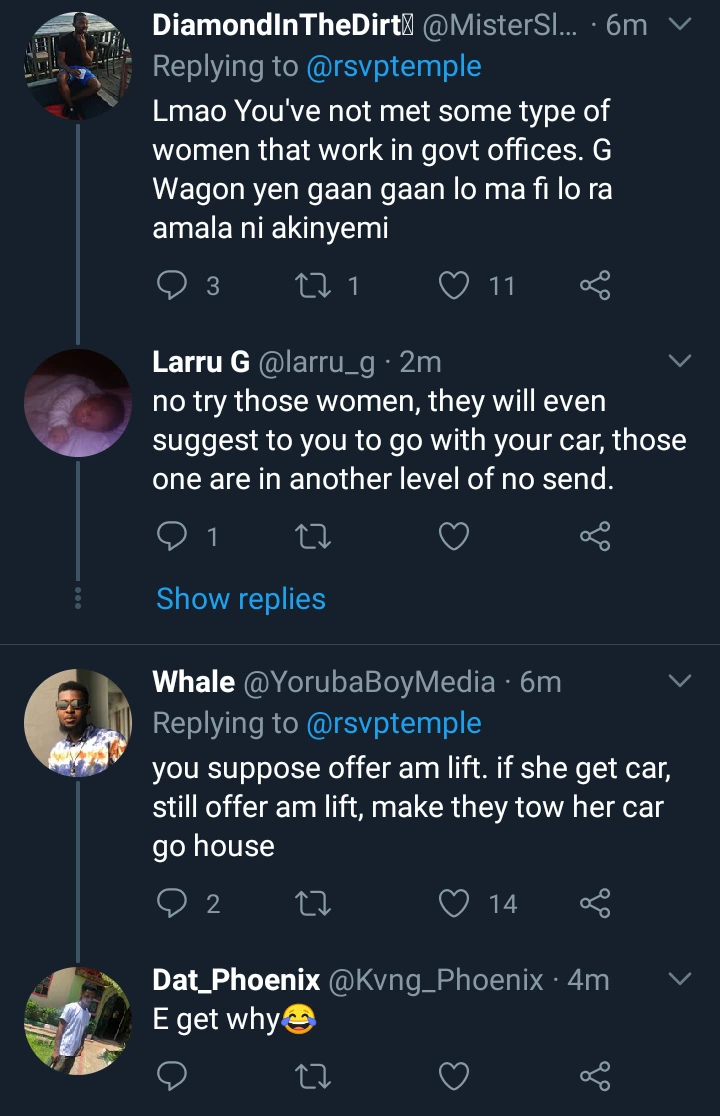Open @rsvptemple mention under DiamondInTheDirt
This screenshot has height=1116, width=720.
tap(394, 67)
